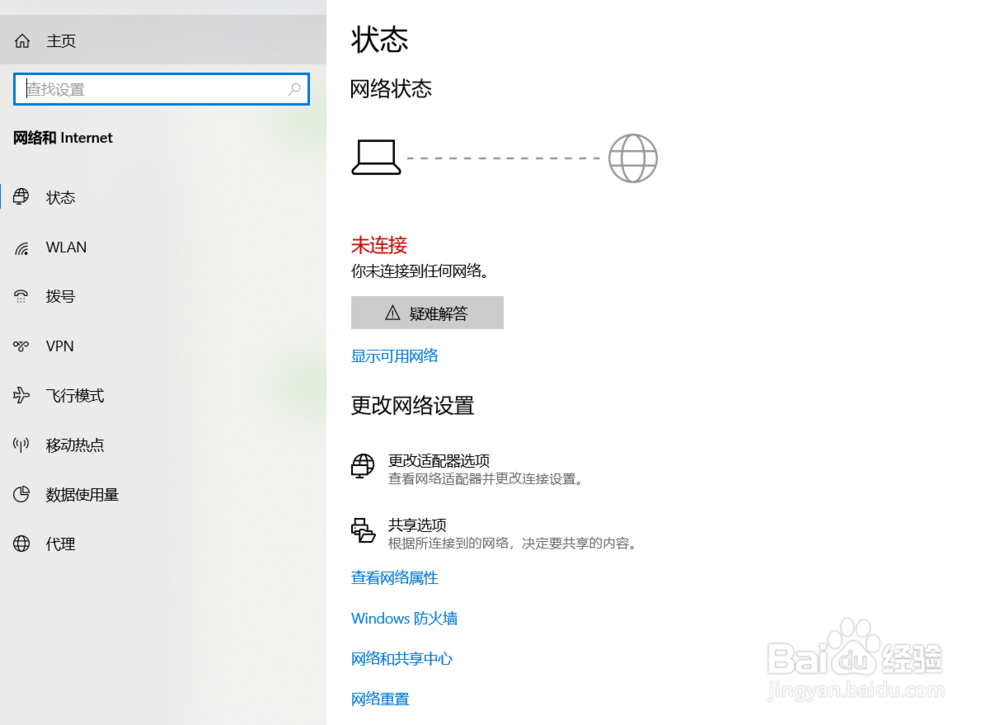1000x725 pixels.
Task: Open the 显示可用网络 link
Action: pyautogui.click(x=395, y=355)
